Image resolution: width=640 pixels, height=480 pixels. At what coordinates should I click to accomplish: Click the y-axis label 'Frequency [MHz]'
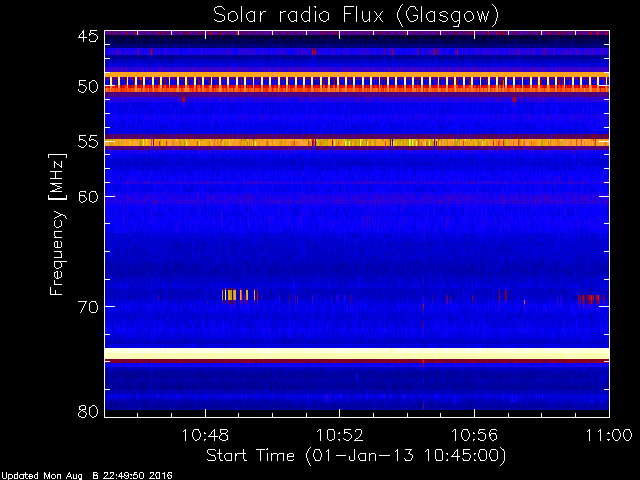57,224
